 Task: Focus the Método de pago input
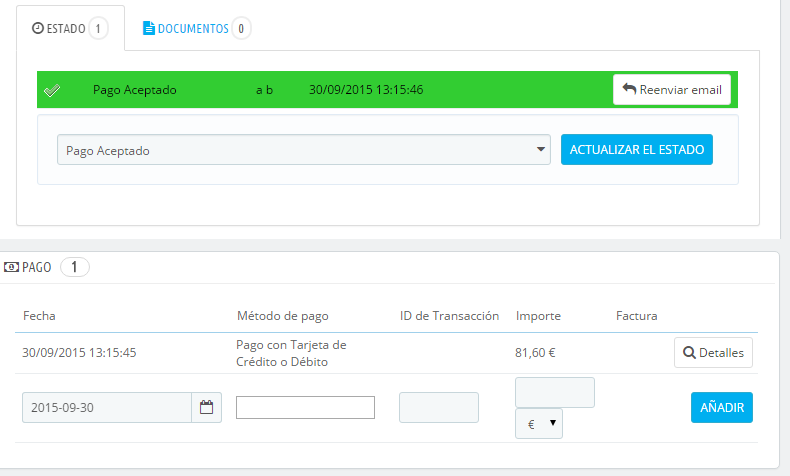[305, 407]
